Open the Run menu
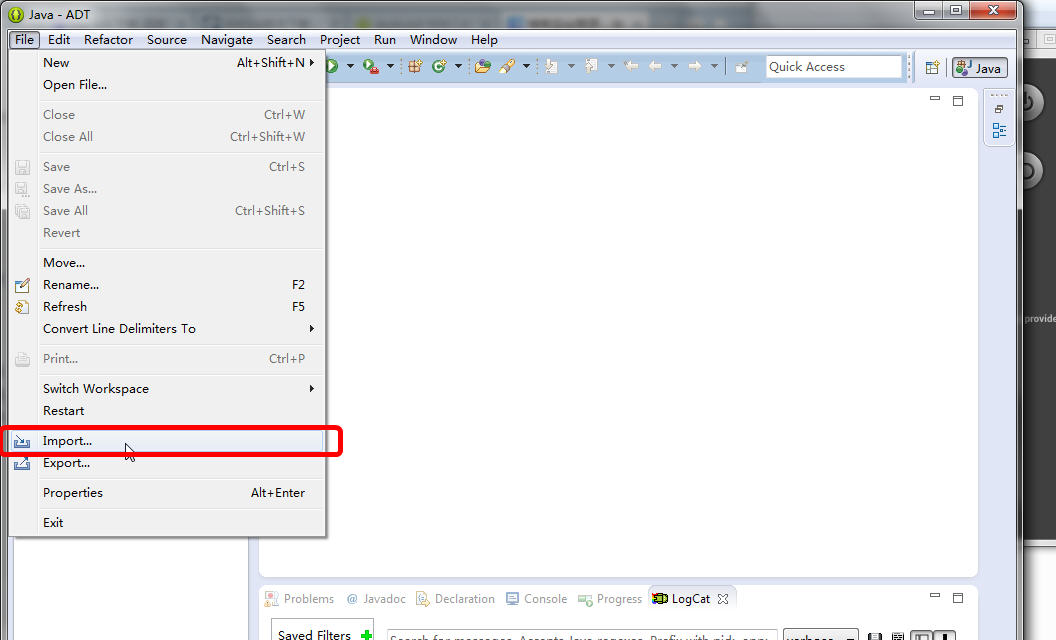This screenshot has width=1056, height=640. pos(385,40)
